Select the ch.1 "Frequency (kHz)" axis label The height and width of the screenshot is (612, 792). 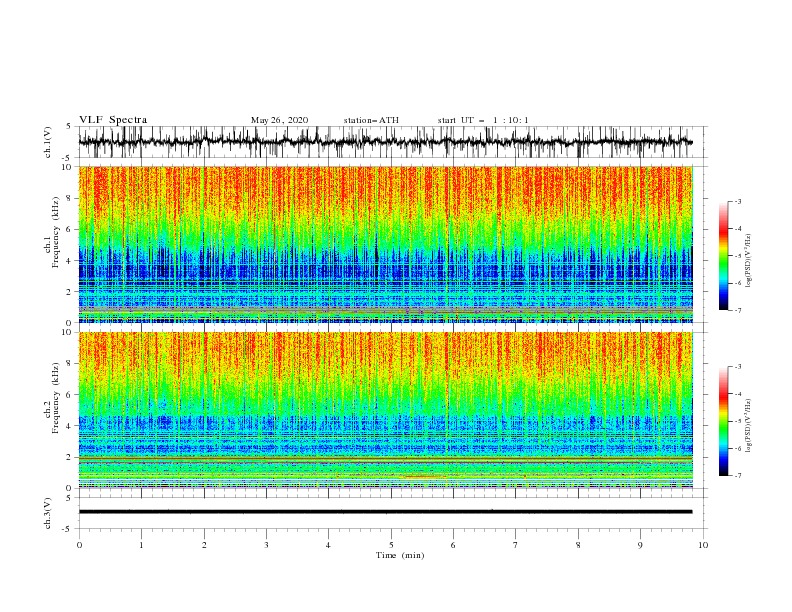[x=56, y=232]
